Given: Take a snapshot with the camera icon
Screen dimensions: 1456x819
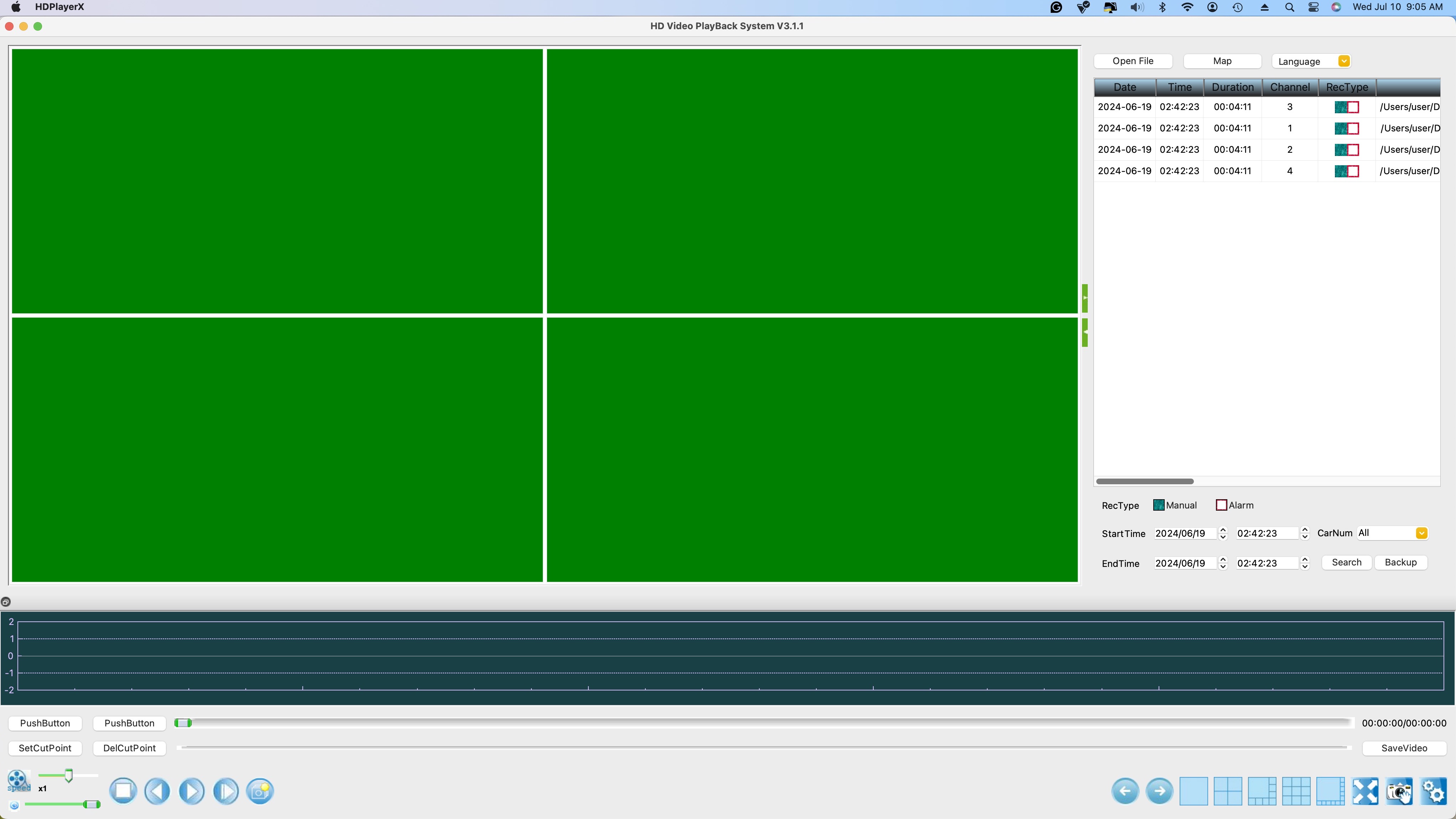Looking at the screenshot, I should [1399, 791].
